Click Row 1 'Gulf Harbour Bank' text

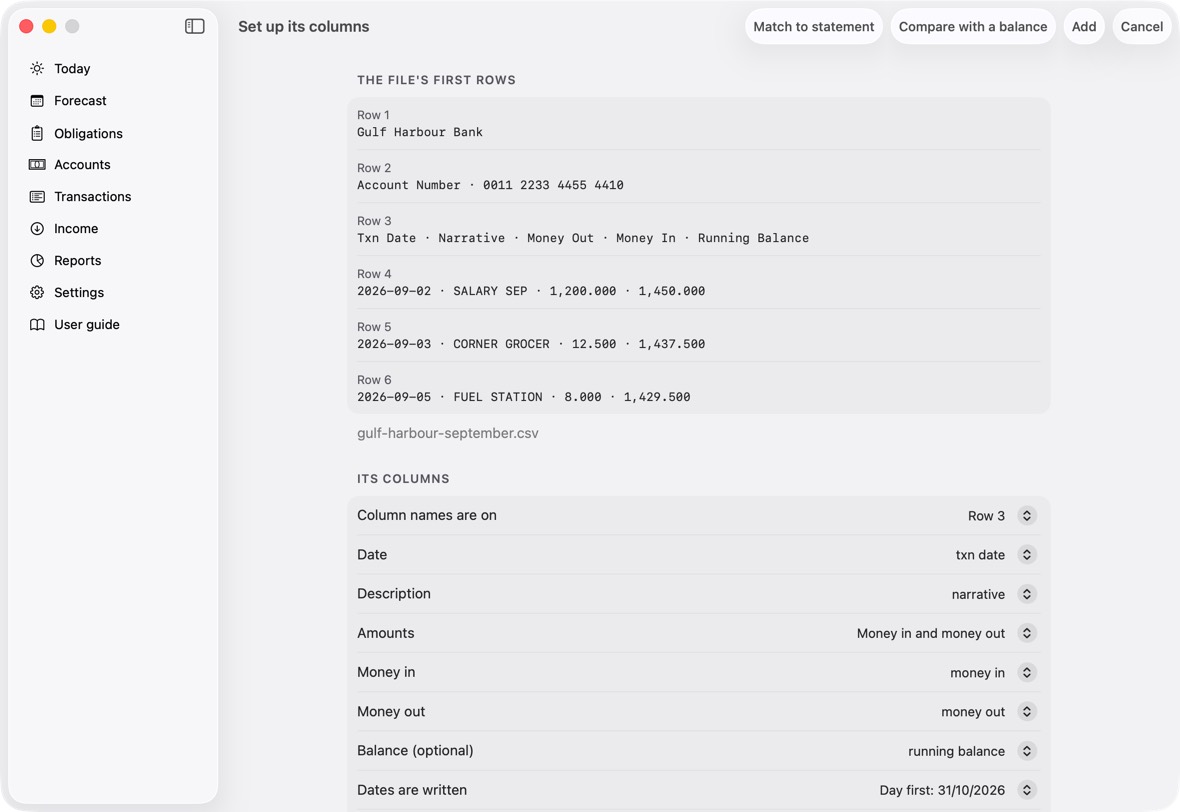point(420,132)
